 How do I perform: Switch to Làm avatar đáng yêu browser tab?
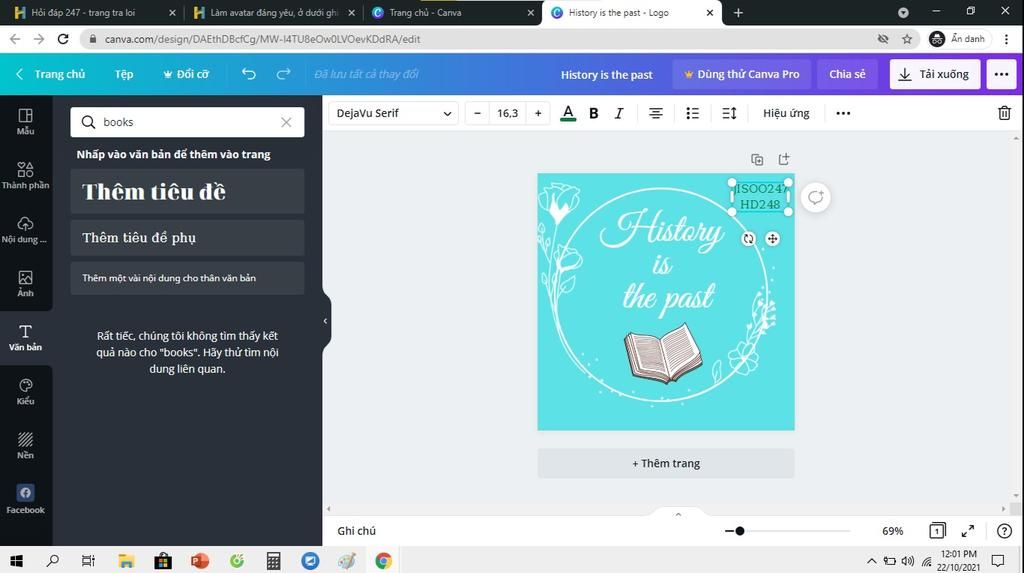coord(272,12)
